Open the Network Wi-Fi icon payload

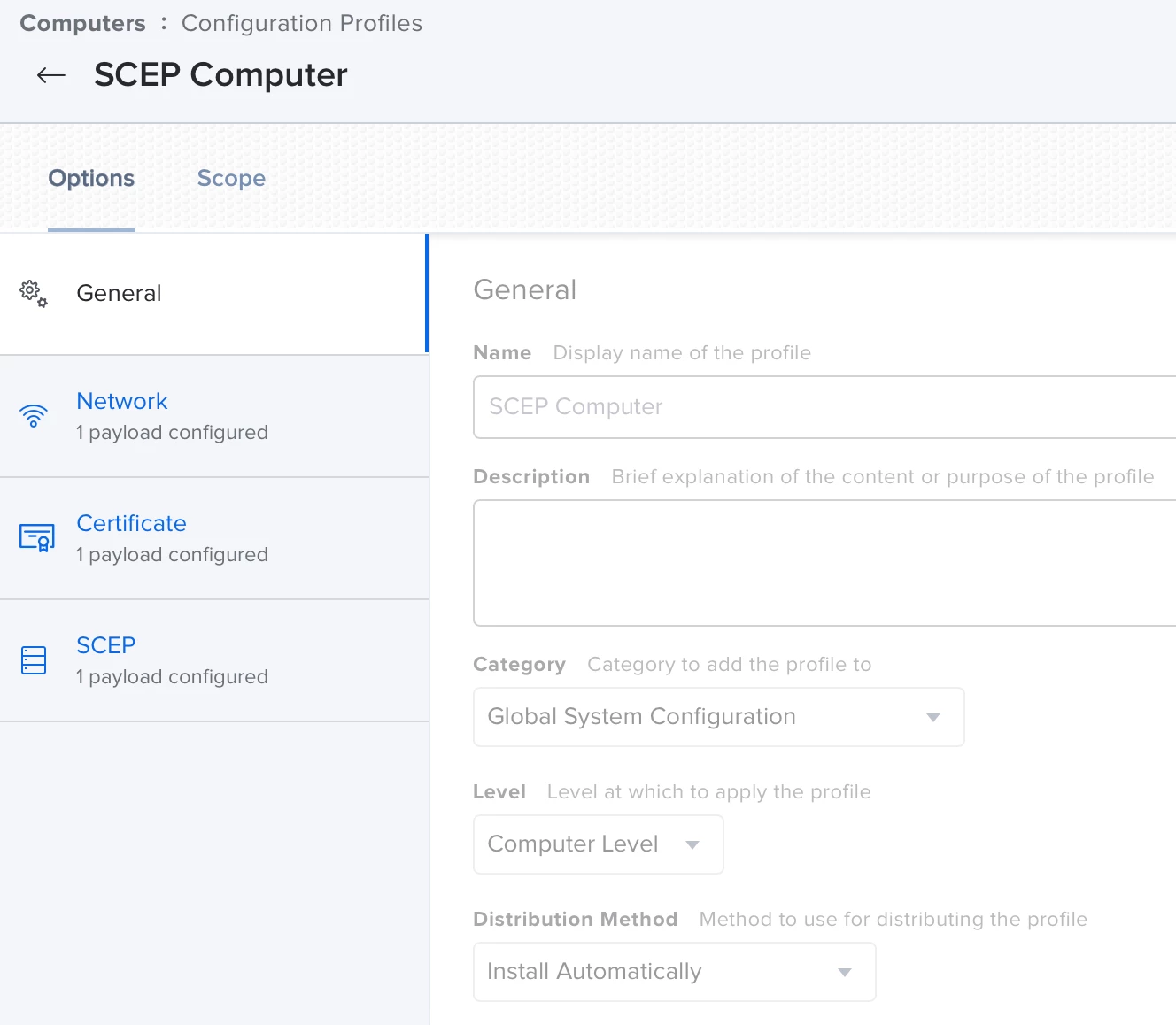[34, 416]
